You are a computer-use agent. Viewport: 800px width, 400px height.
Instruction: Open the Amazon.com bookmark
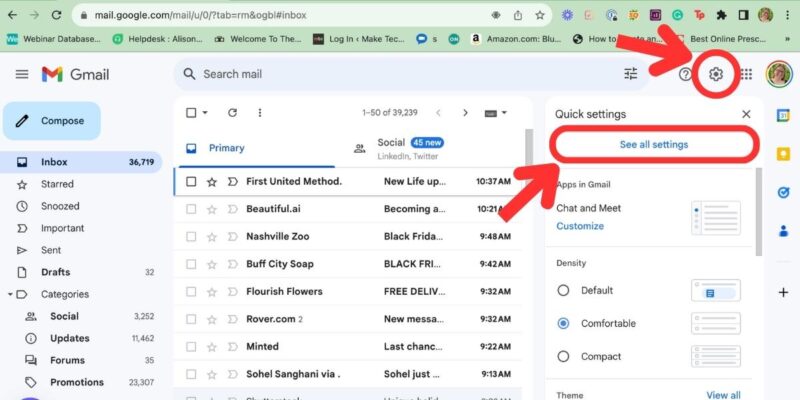pos(515,39)
